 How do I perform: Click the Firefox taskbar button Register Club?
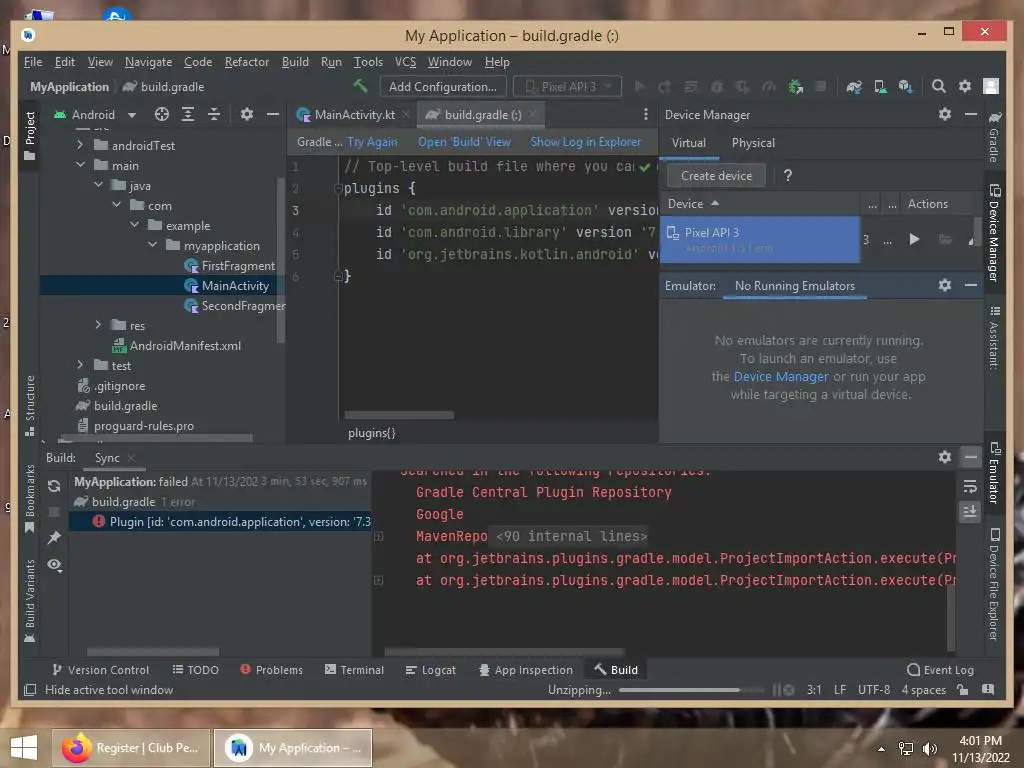coord(131,748)
